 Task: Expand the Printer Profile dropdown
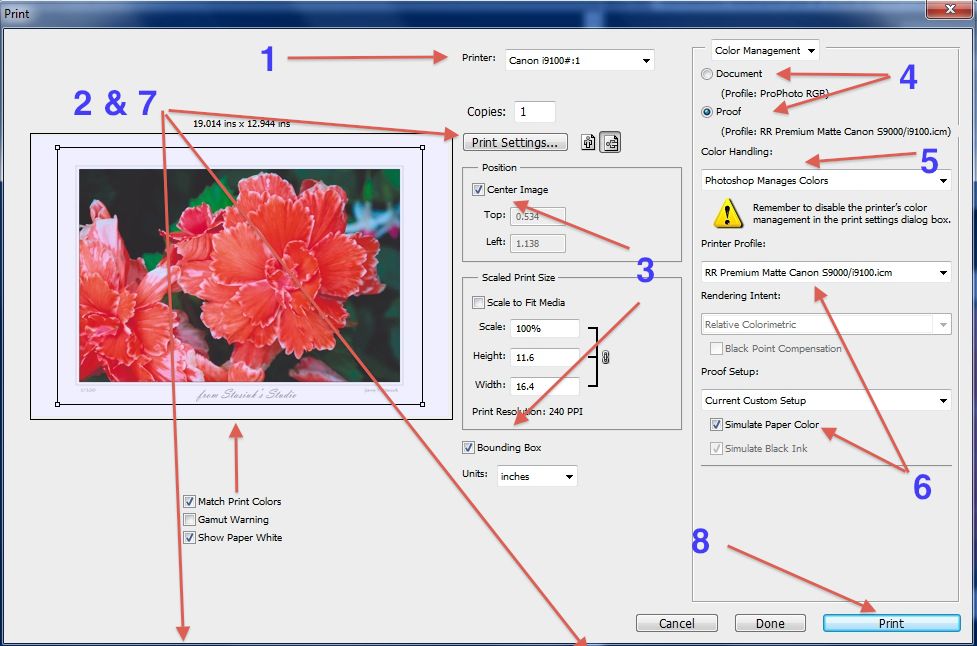(826, 273)
